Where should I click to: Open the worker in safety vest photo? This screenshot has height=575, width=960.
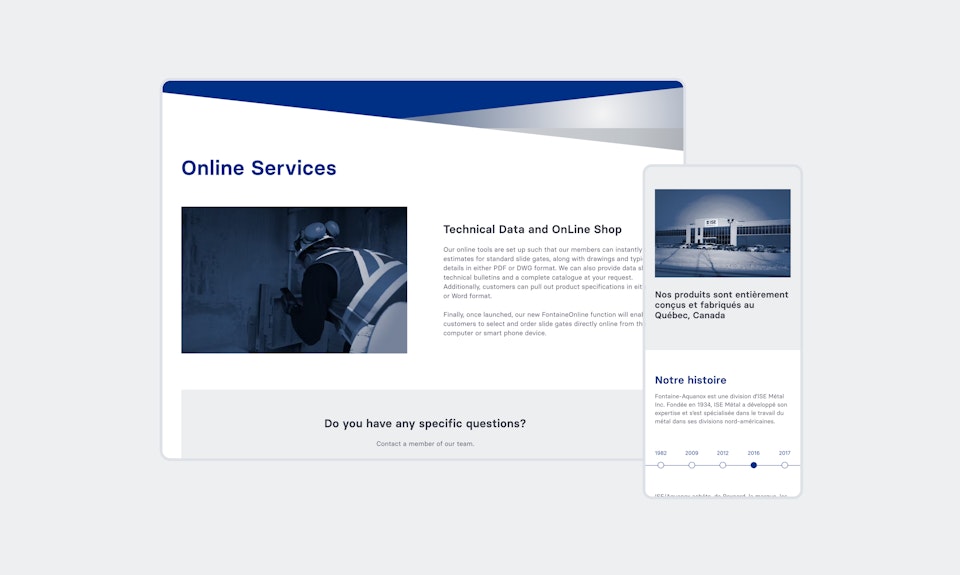pyautogui.click(x=294, y=280)
